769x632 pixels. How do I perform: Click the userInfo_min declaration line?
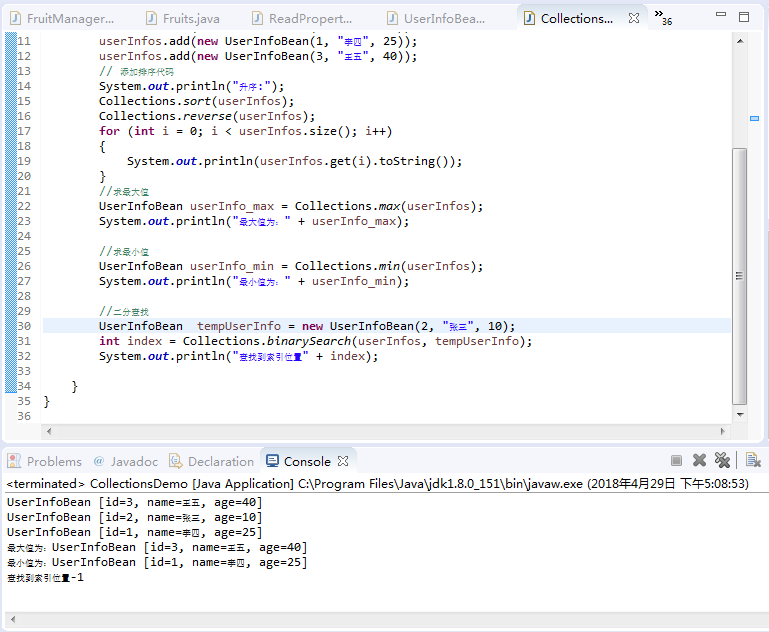291,266
